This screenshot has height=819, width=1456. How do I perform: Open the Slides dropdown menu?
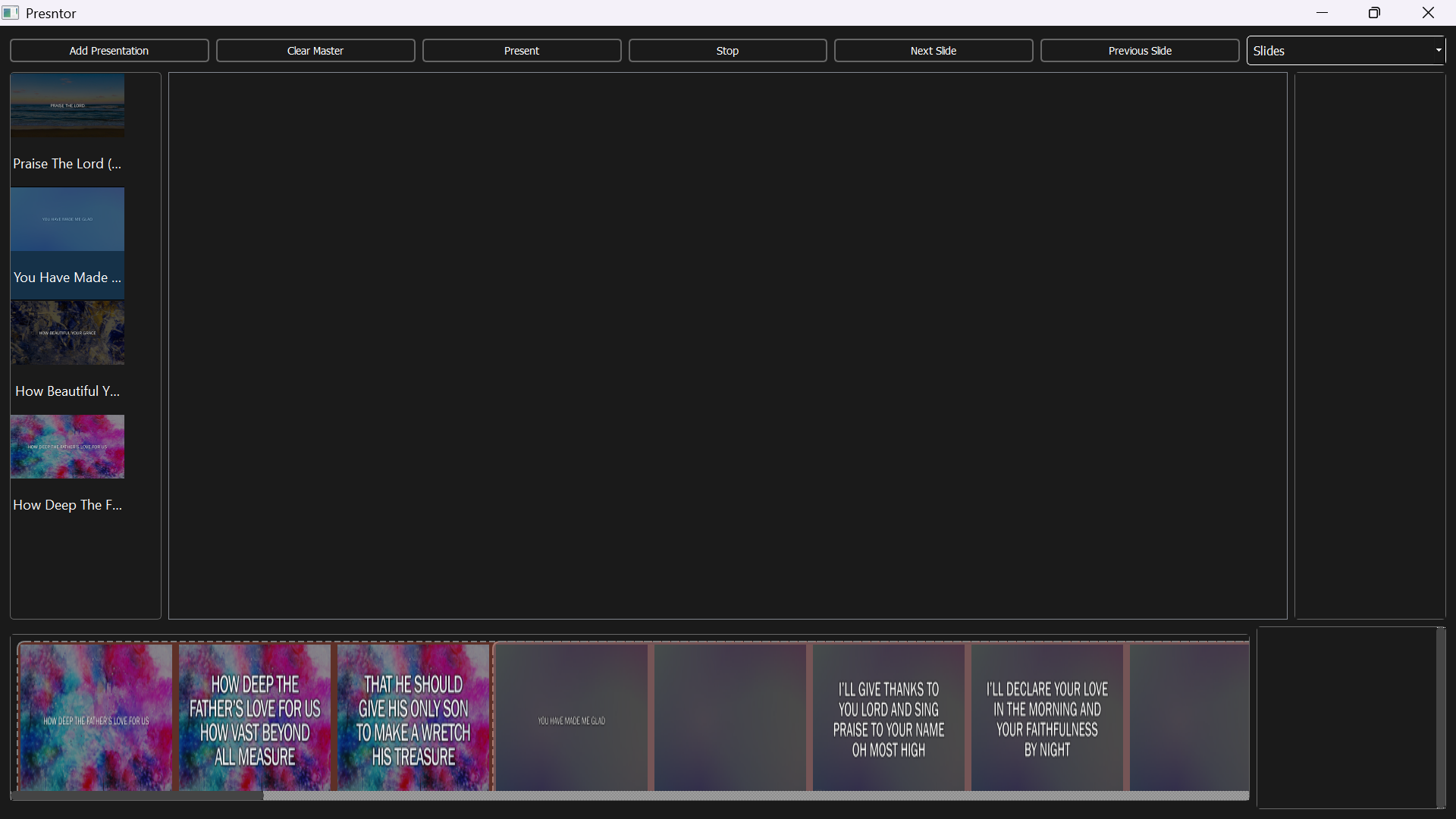click(x=1346, y=51)
